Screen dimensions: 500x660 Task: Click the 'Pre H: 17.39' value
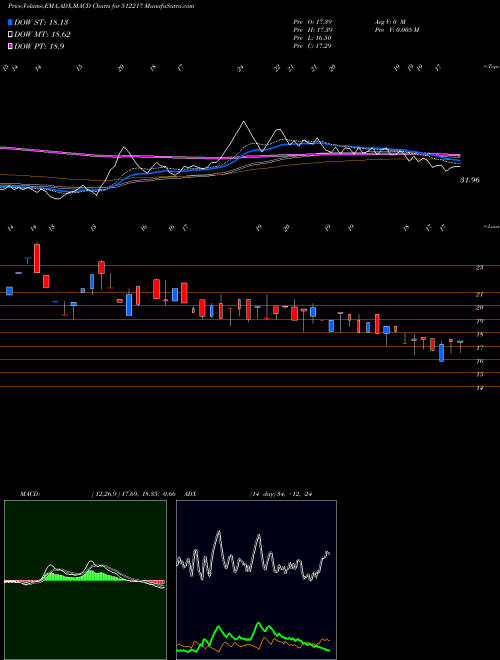[x=314, y=30]
